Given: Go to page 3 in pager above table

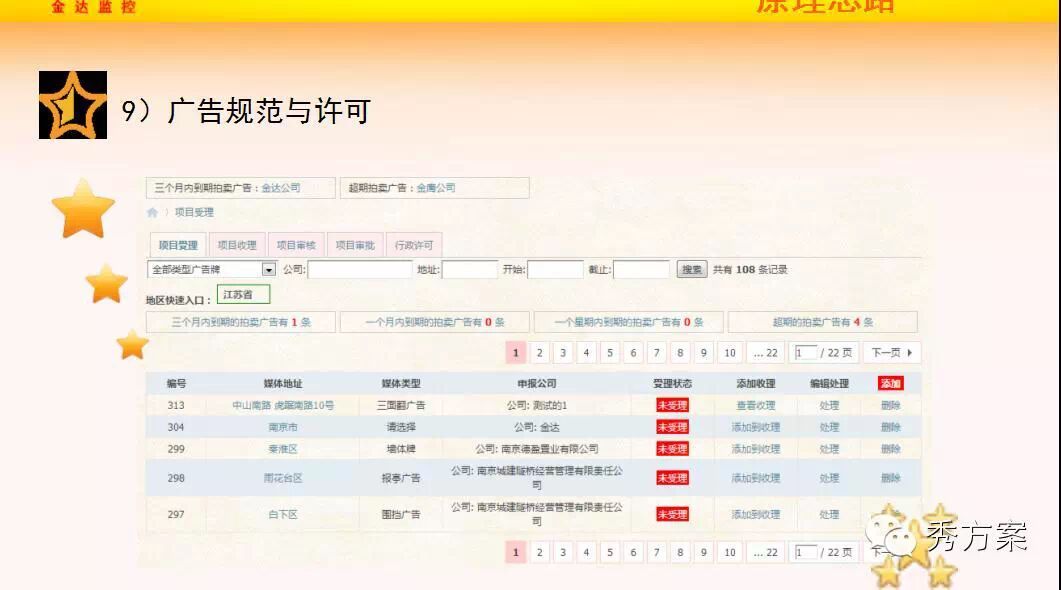Looking at the screenshot, I should (x=563, y=353).
